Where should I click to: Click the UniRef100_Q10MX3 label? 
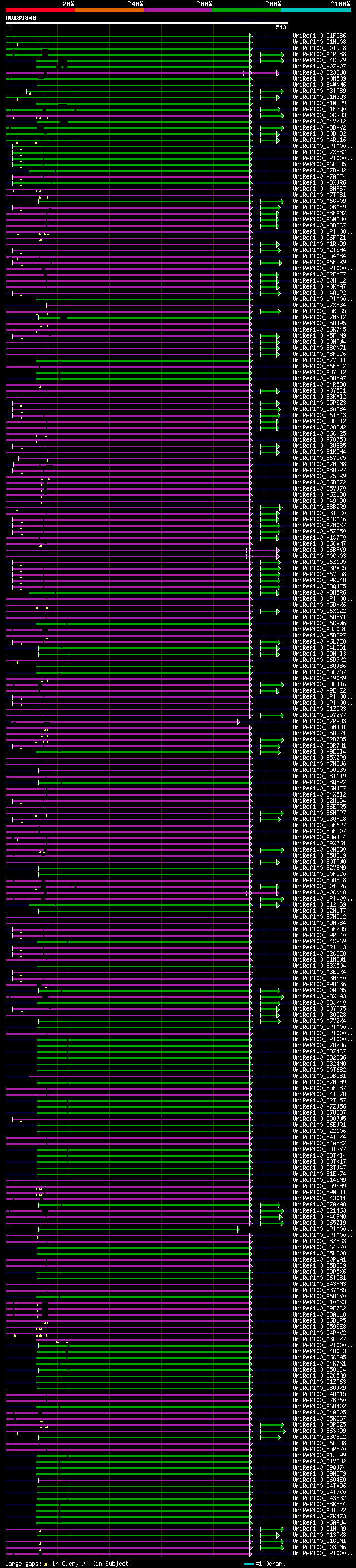319,1303
